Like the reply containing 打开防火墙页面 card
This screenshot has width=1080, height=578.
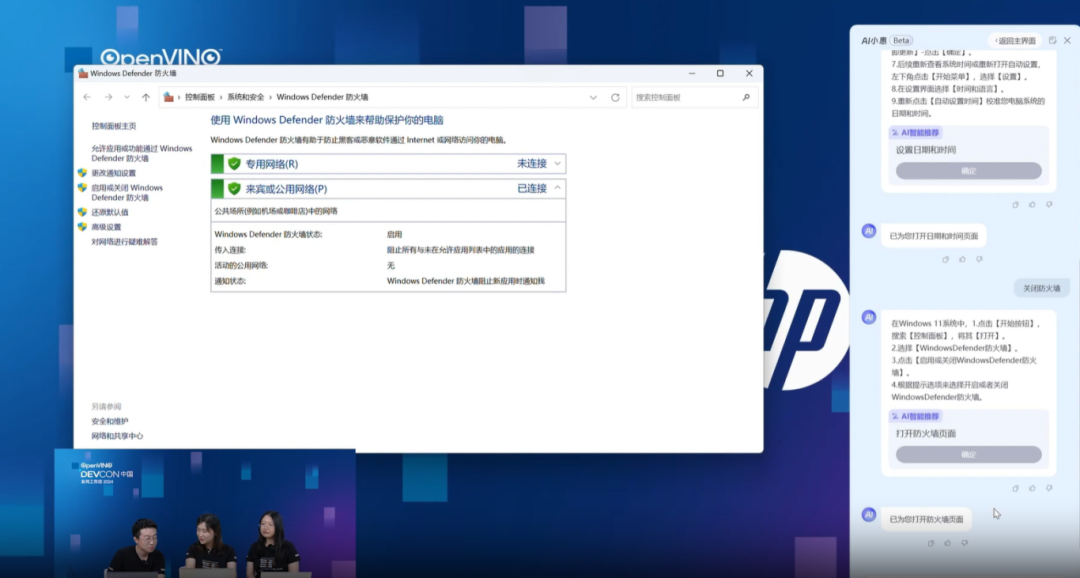(x=1032, y=488)
